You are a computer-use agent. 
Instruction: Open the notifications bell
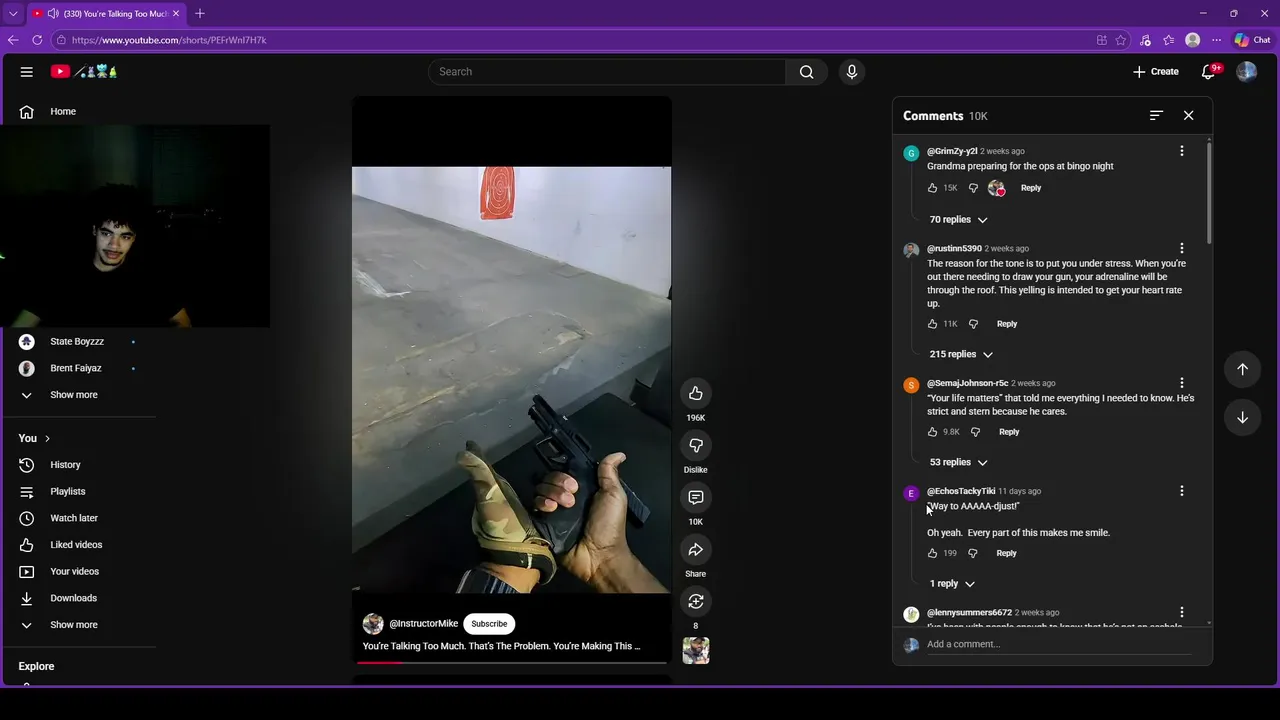[x=1208, y=72]
